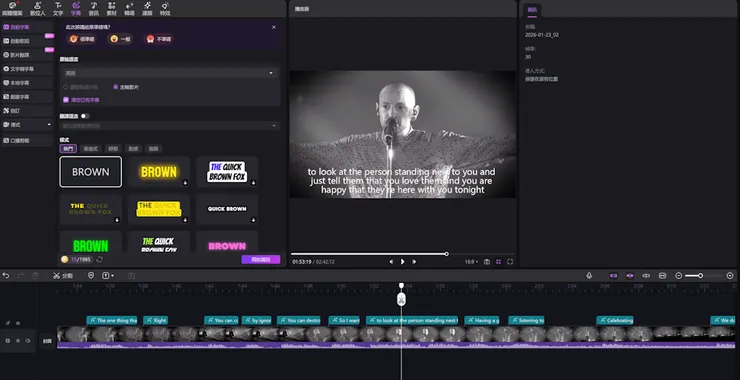Step to the previous frame

coord(391,262)
